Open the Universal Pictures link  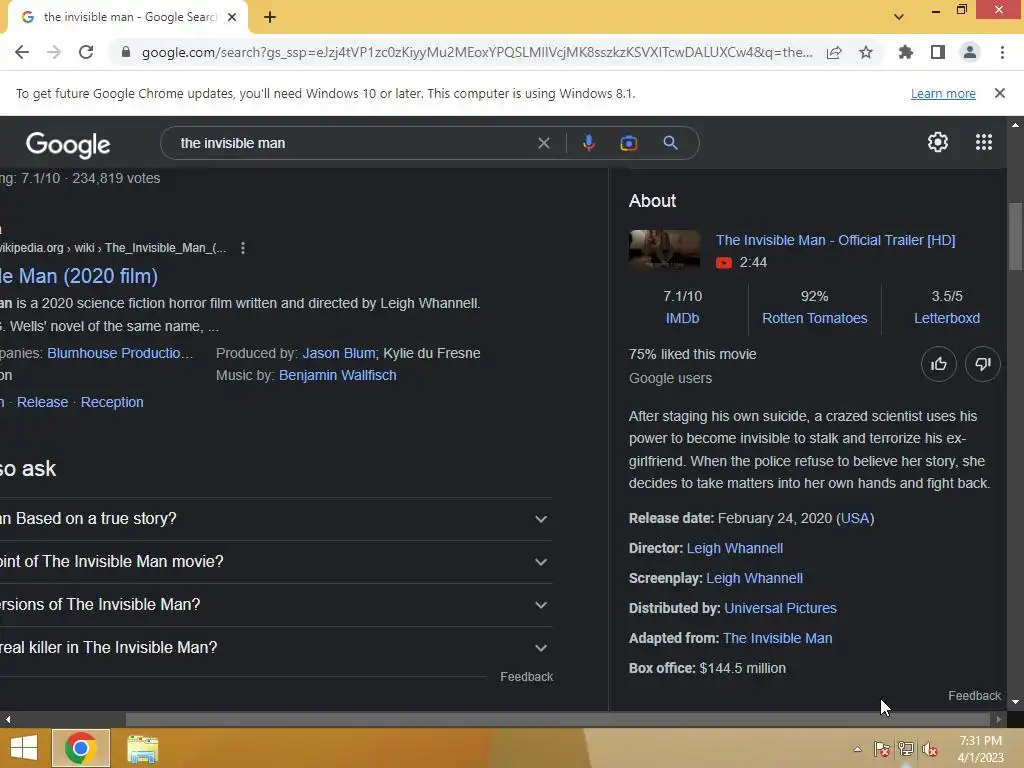[780, 609]
